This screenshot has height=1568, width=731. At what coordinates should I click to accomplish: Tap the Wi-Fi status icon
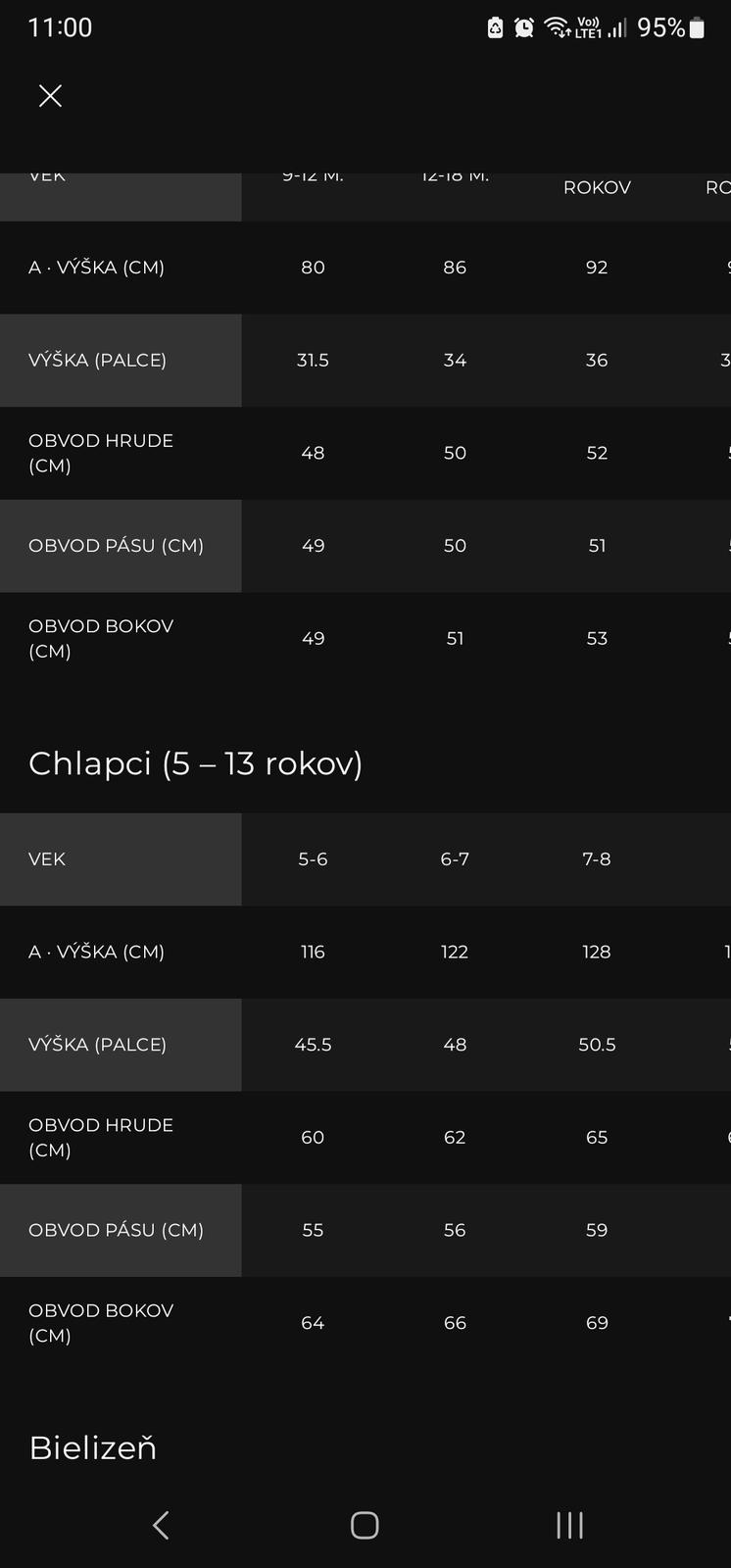click(x=558, y=27)
